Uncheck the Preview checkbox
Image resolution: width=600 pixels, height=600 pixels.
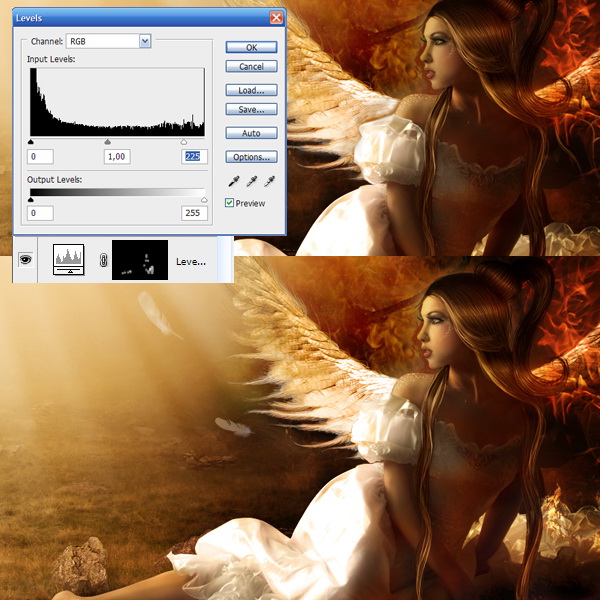[229, 203]
